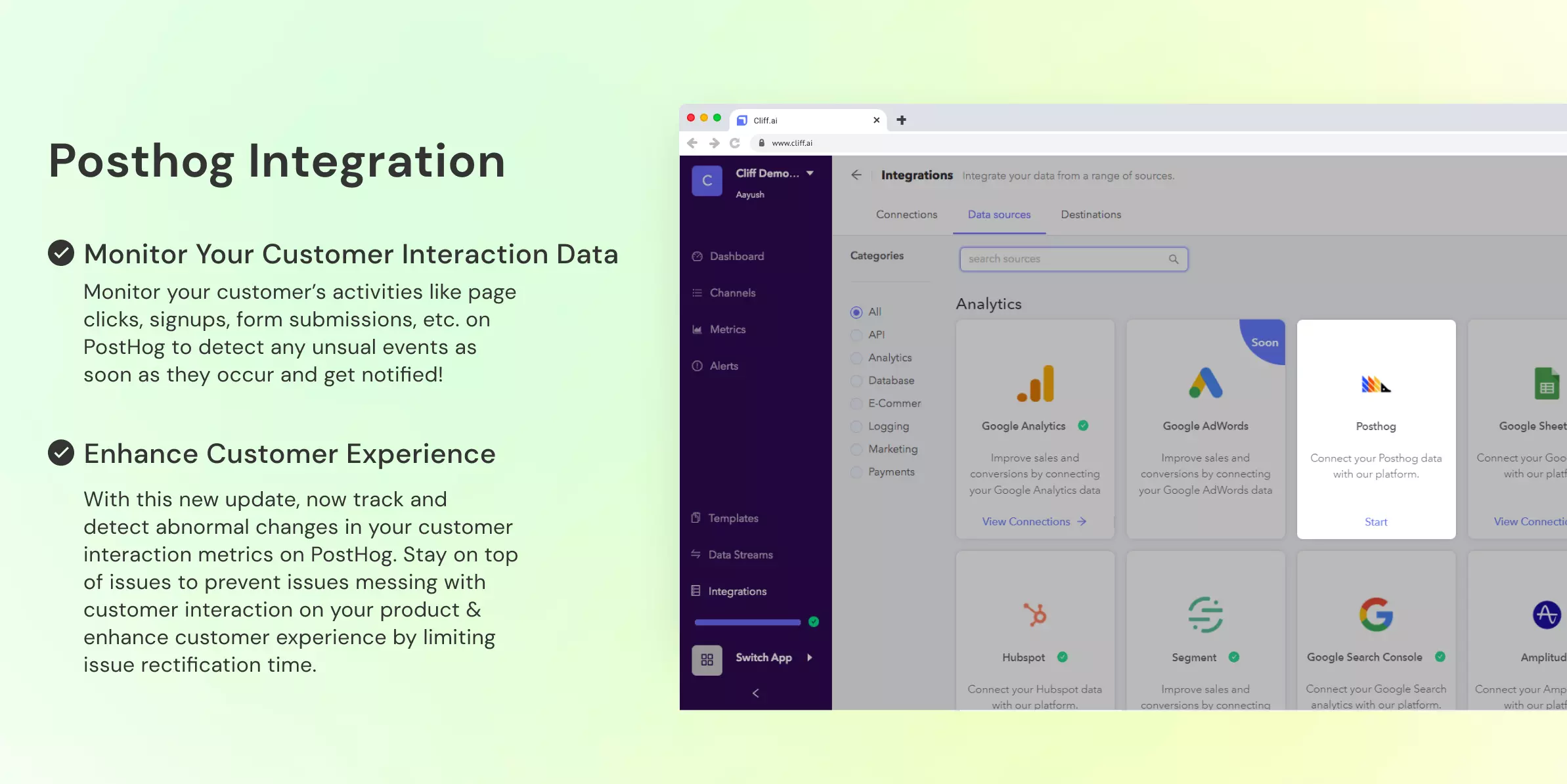Select the All category radio

tap(856, 313)
